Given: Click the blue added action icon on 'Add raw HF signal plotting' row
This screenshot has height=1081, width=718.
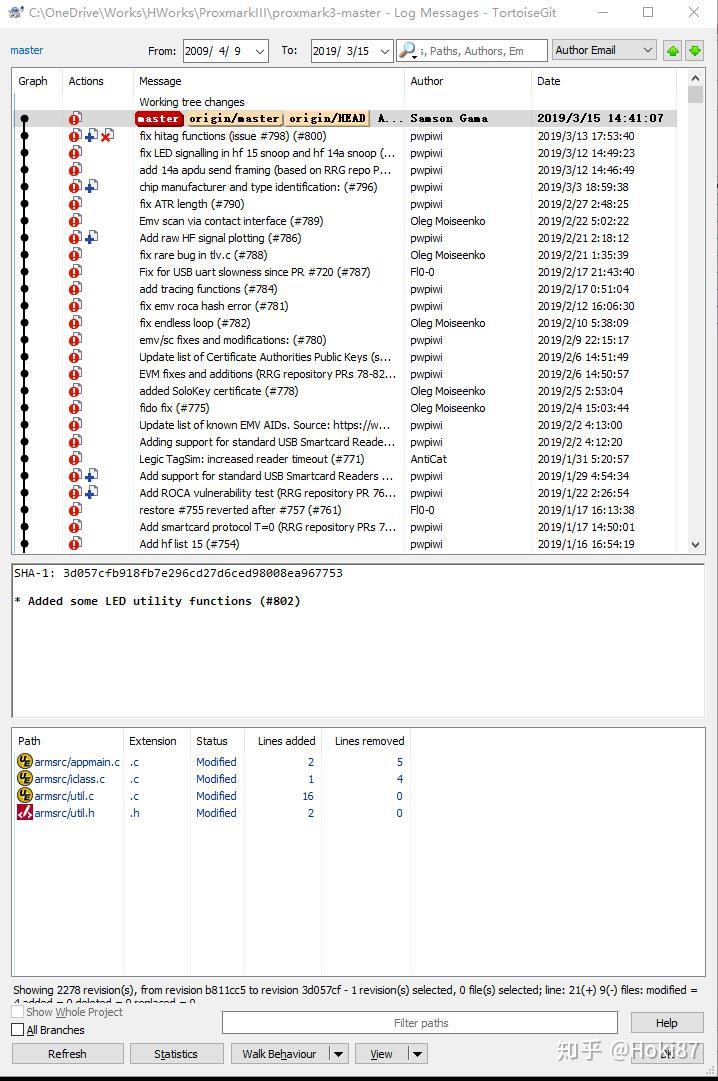Looking at the screenshot, I should [91, 238].
